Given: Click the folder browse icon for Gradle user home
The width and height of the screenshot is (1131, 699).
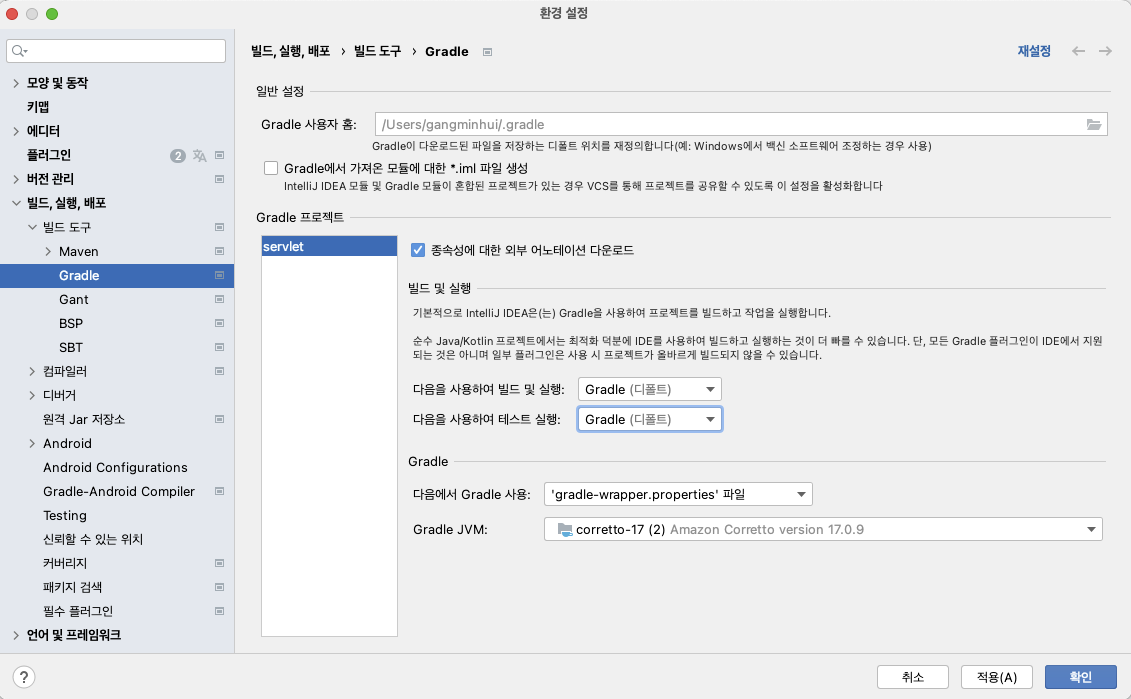Looking at the screenshot, I should 1093,125.
